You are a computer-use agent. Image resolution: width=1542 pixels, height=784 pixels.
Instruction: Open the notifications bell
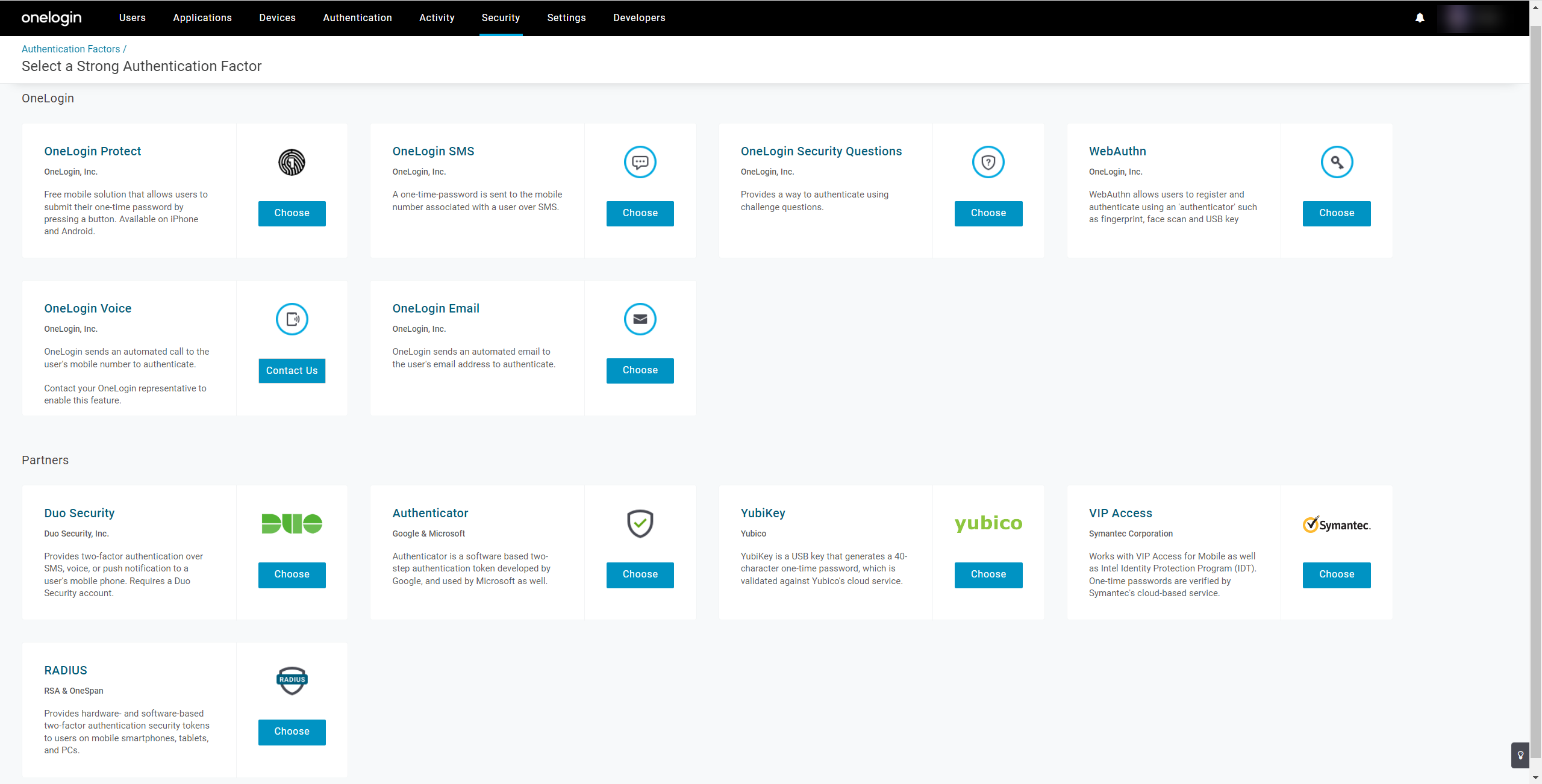click(1420, 18)
